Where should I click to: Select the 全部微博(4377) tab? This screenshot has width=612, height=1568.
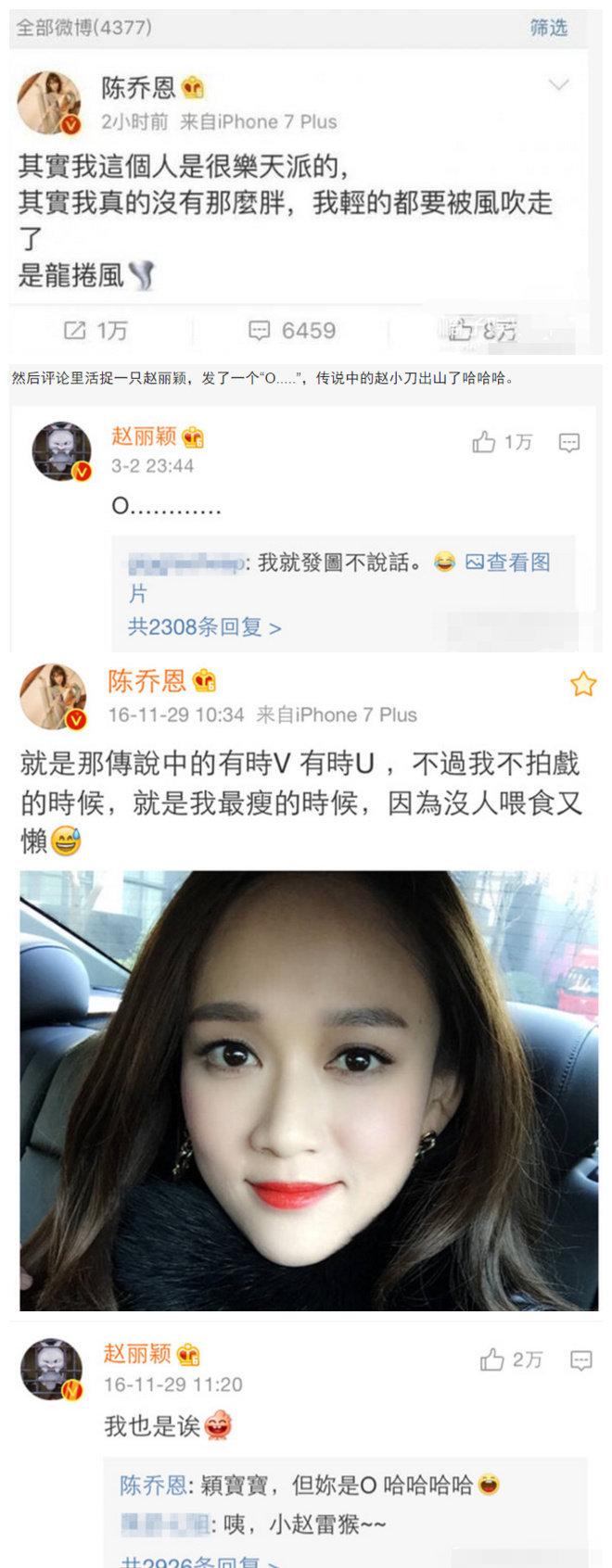(x=84, y=27)
